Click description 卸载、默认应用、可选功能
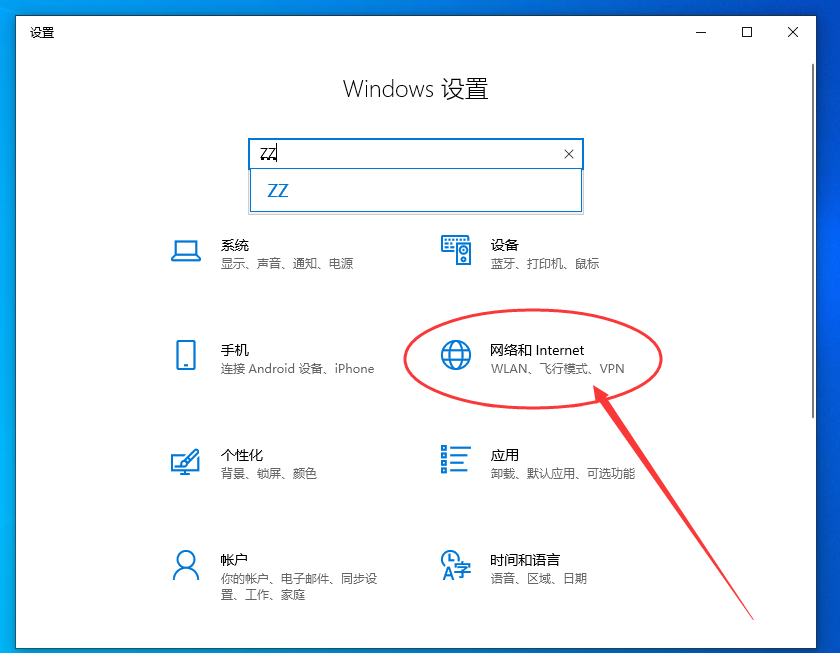840x653 pixels. click(563, 474)
